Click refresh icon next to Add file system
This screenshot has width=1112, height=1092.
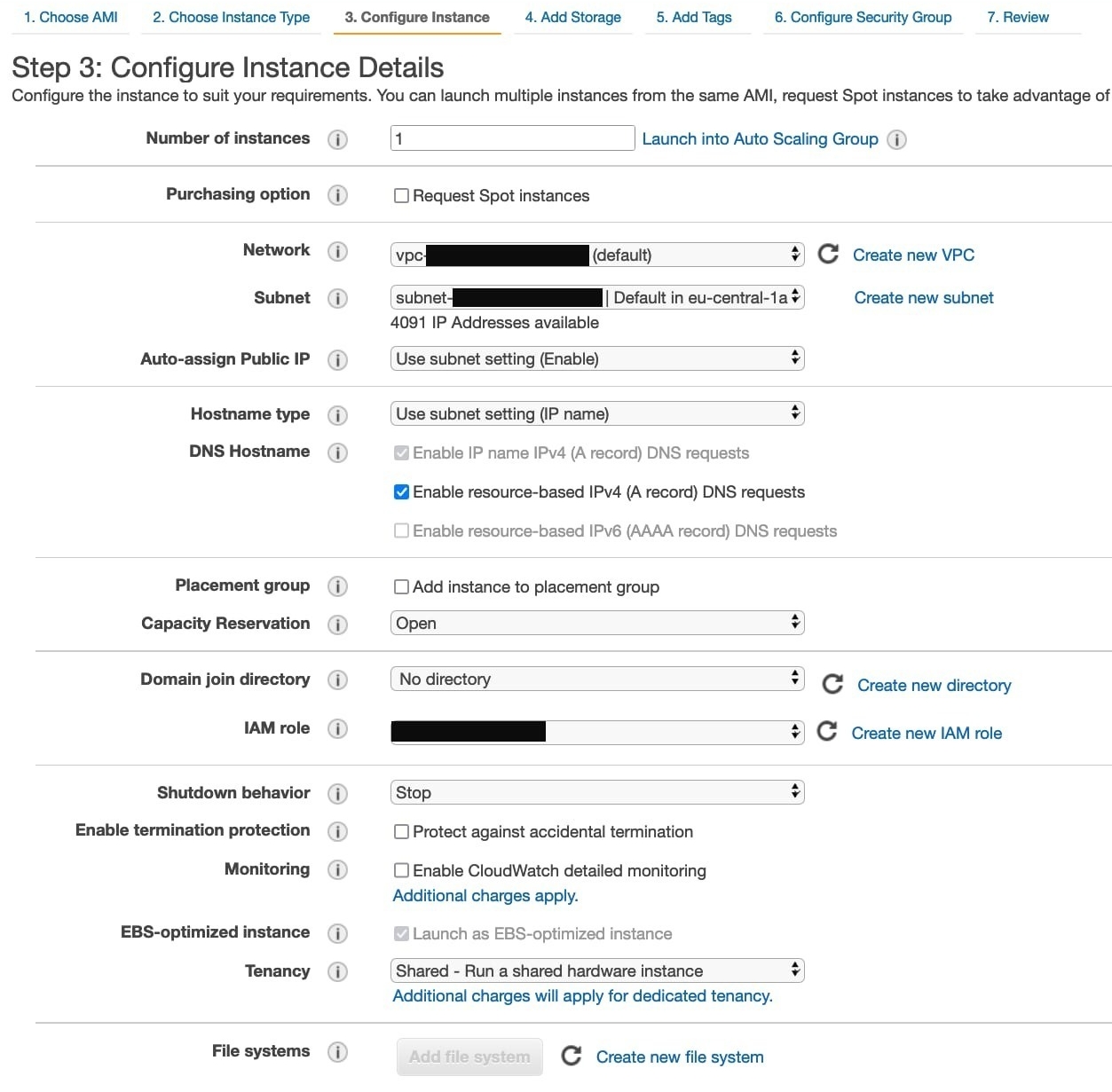[572, 1056]
